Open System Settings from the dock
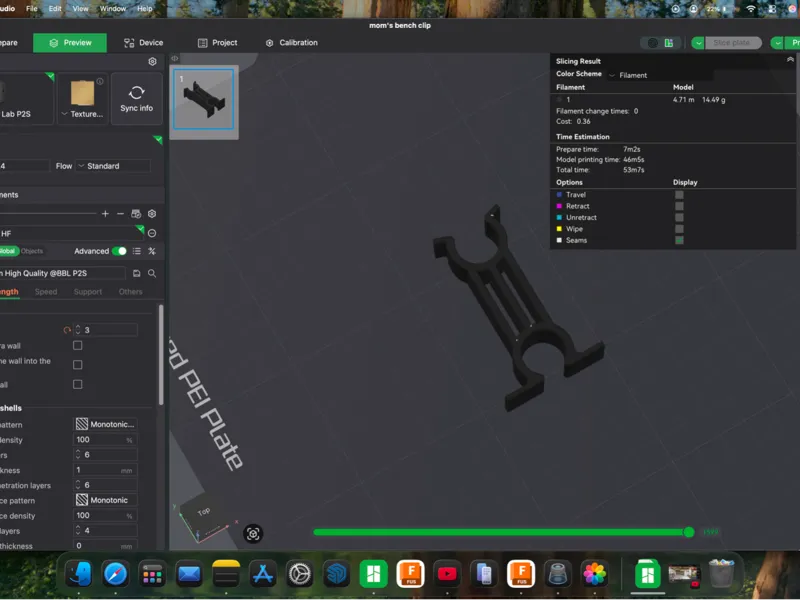 coord(299,574)
